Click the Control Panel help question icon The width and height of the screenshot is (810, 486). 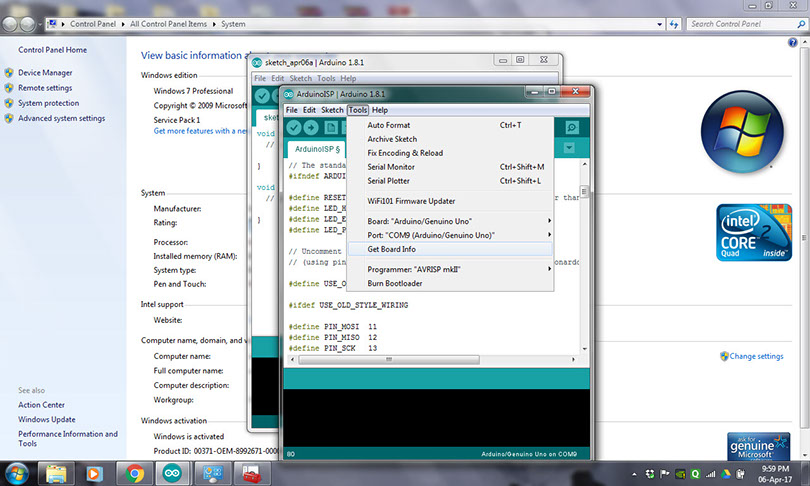[x=792, y=42]
